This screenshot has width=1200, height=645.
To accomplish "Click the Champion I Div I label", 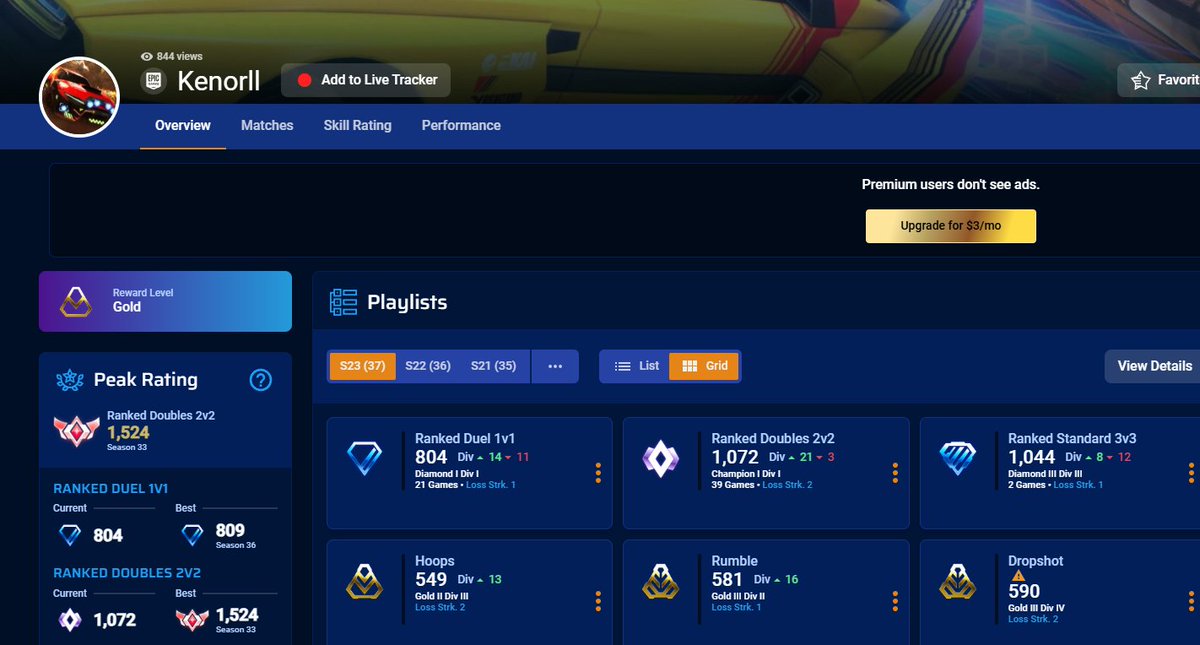I will [748, 473].
